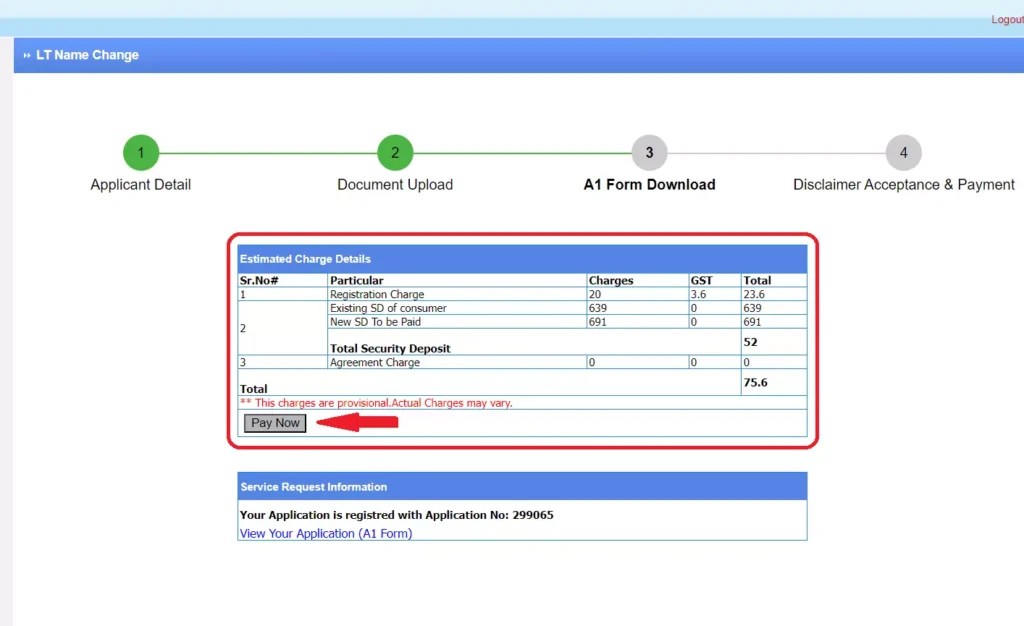Screen dimensions: 1024x626
Task: Click the Logout link in top right corner
Action: pos(1006,19)
